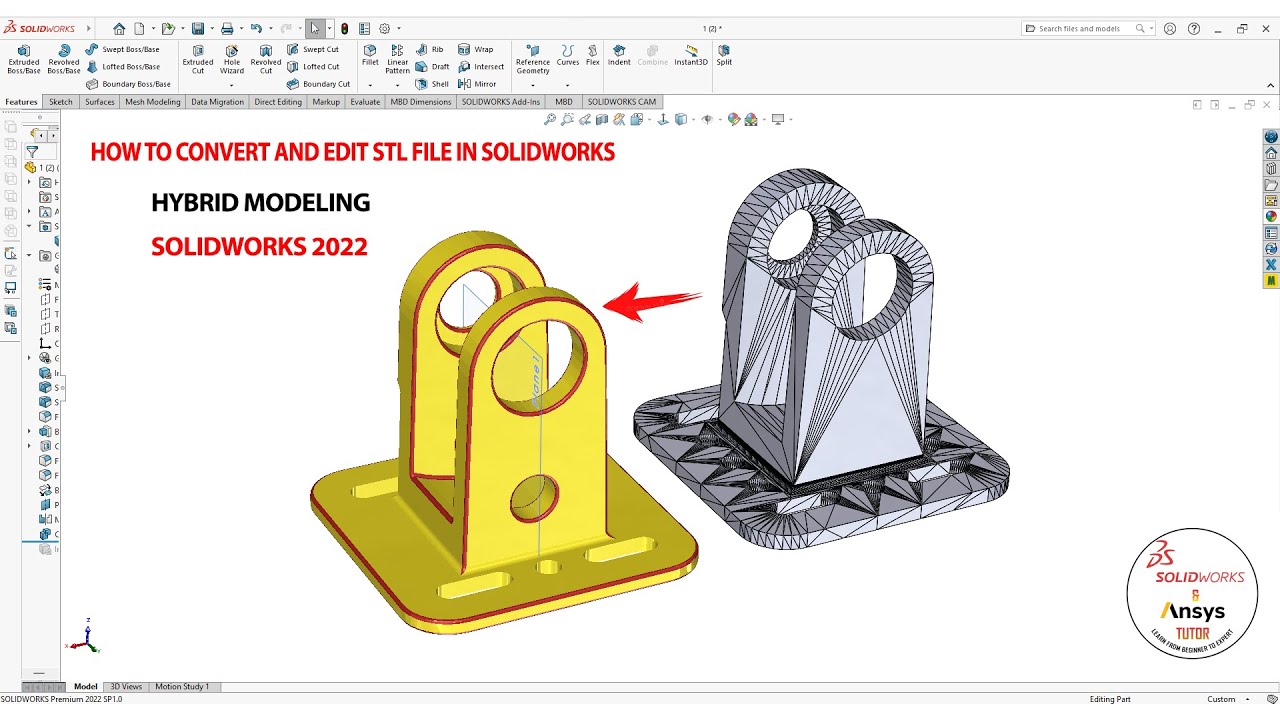Viewport: 1280px width, 720px height.
Task: Select the Wrap feature tool
Action: click(x=476, y=49)
